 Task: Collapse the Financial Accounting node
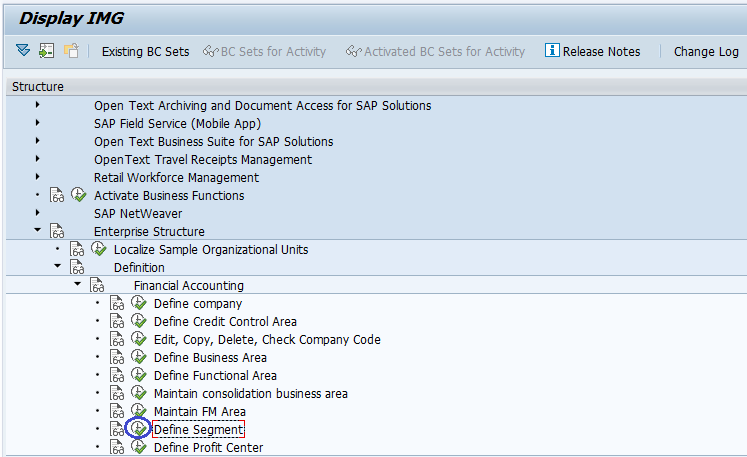coord(78,284)
